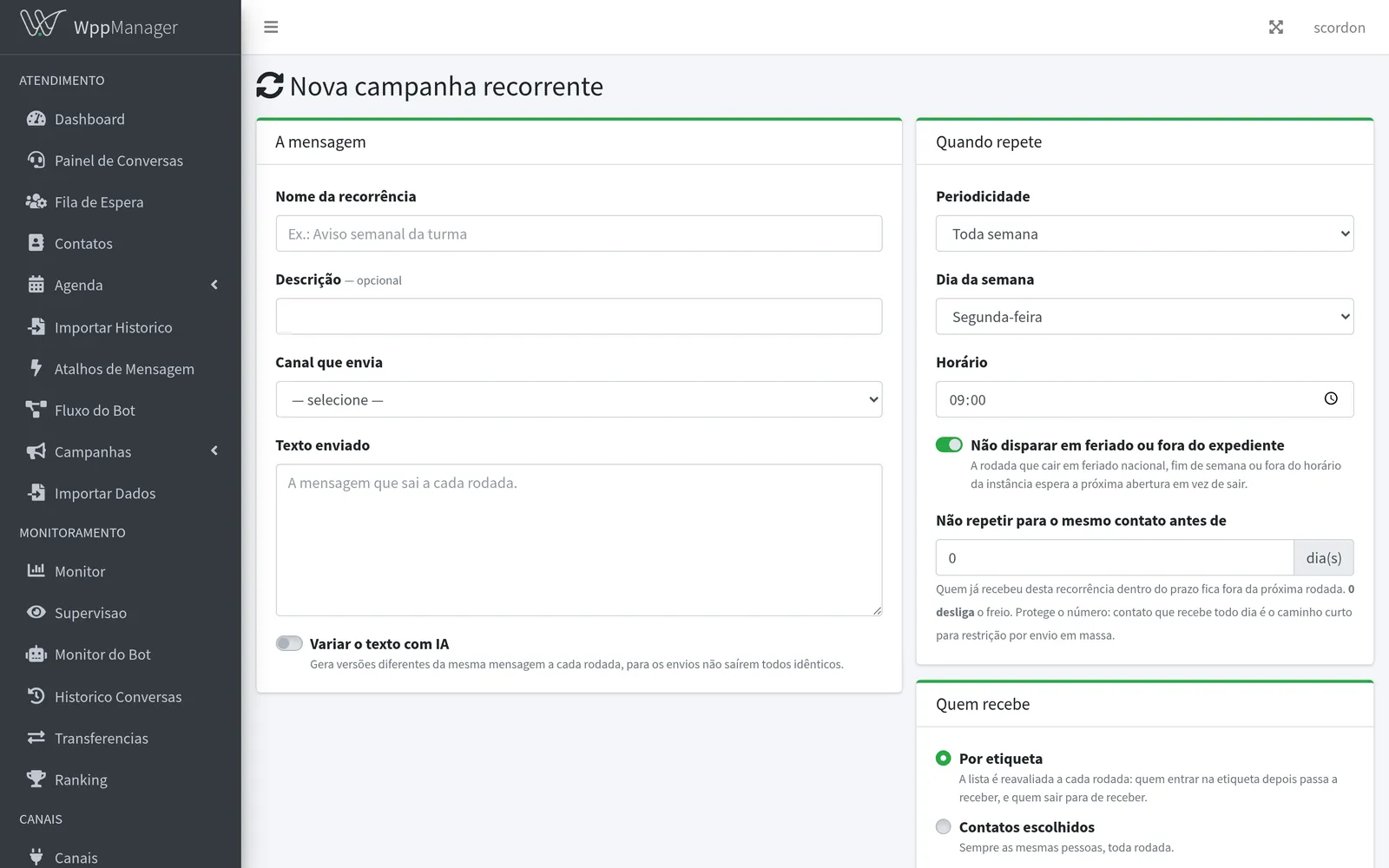This screenshot has height=868, width=1389.
Task: Disable 'Não disparar em feriado' switch
Action: [949, 444]
